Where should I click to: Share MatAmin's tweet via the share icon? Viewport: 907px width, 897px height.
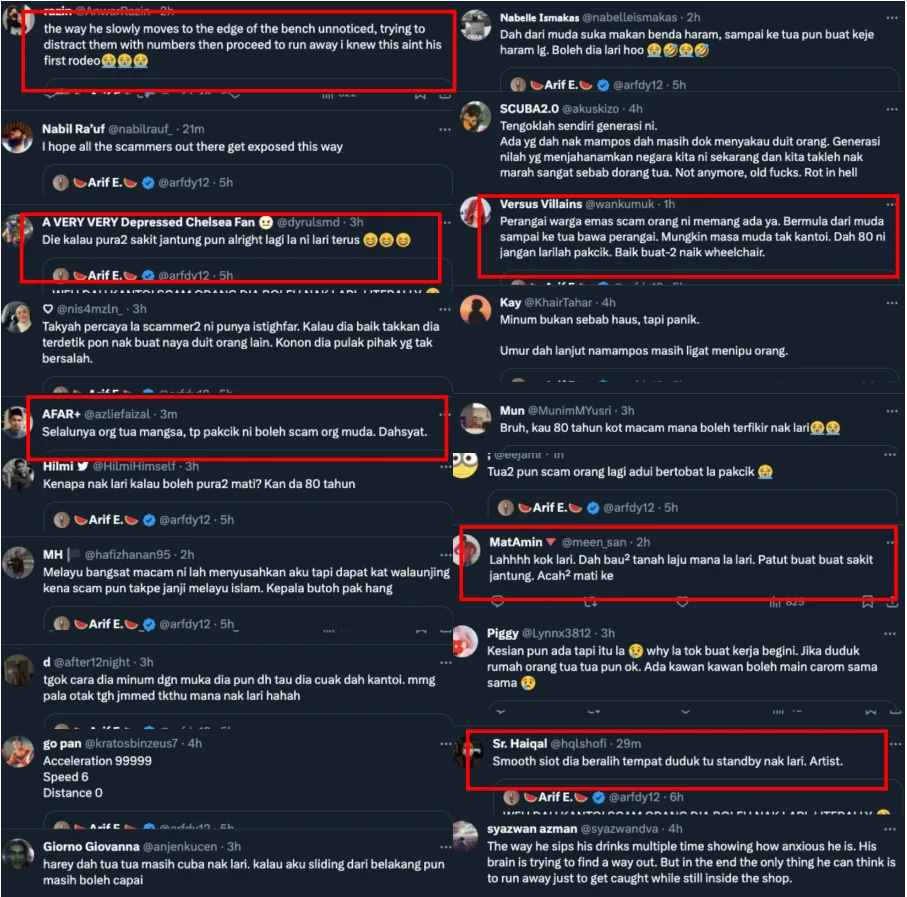(x=893, y=602)
